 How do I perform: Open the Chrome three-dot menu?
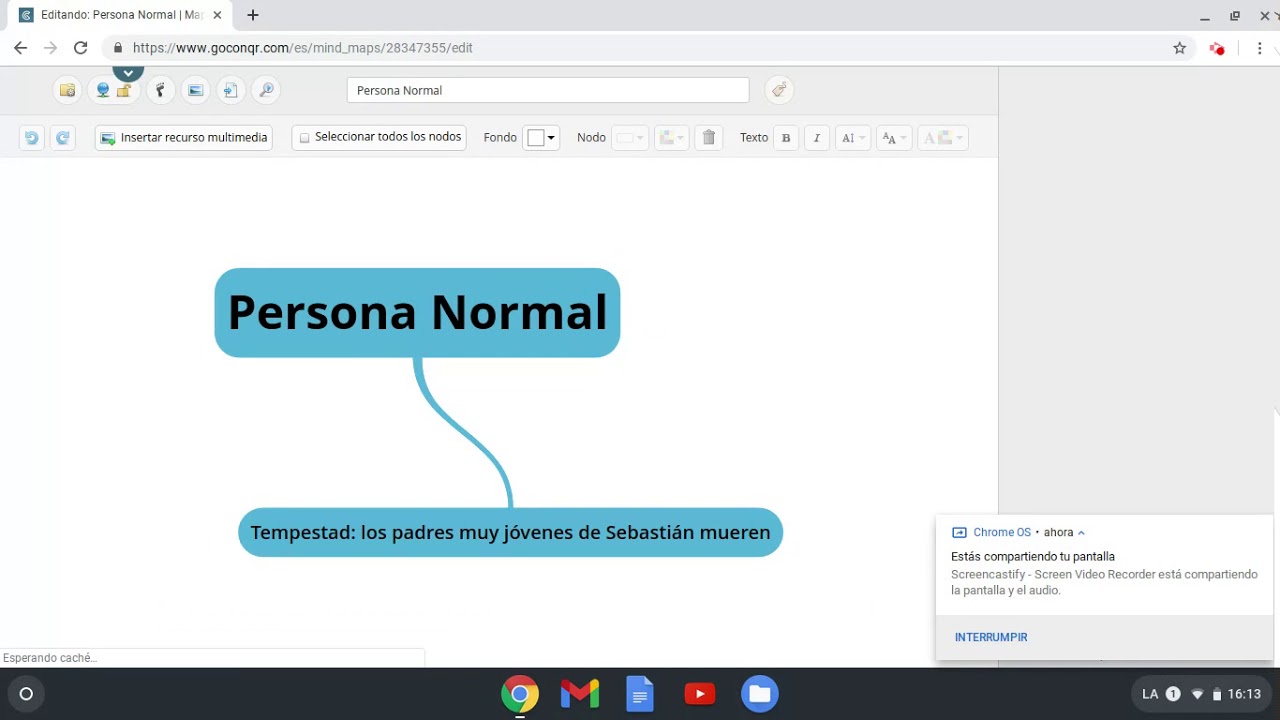click(x=1260, y=48)
